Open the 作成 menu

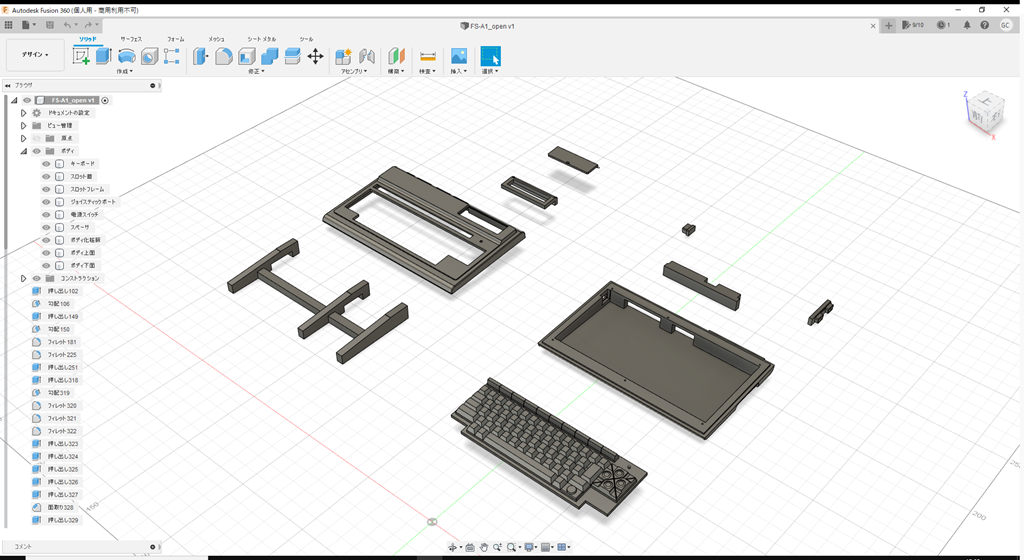[125, 72]
